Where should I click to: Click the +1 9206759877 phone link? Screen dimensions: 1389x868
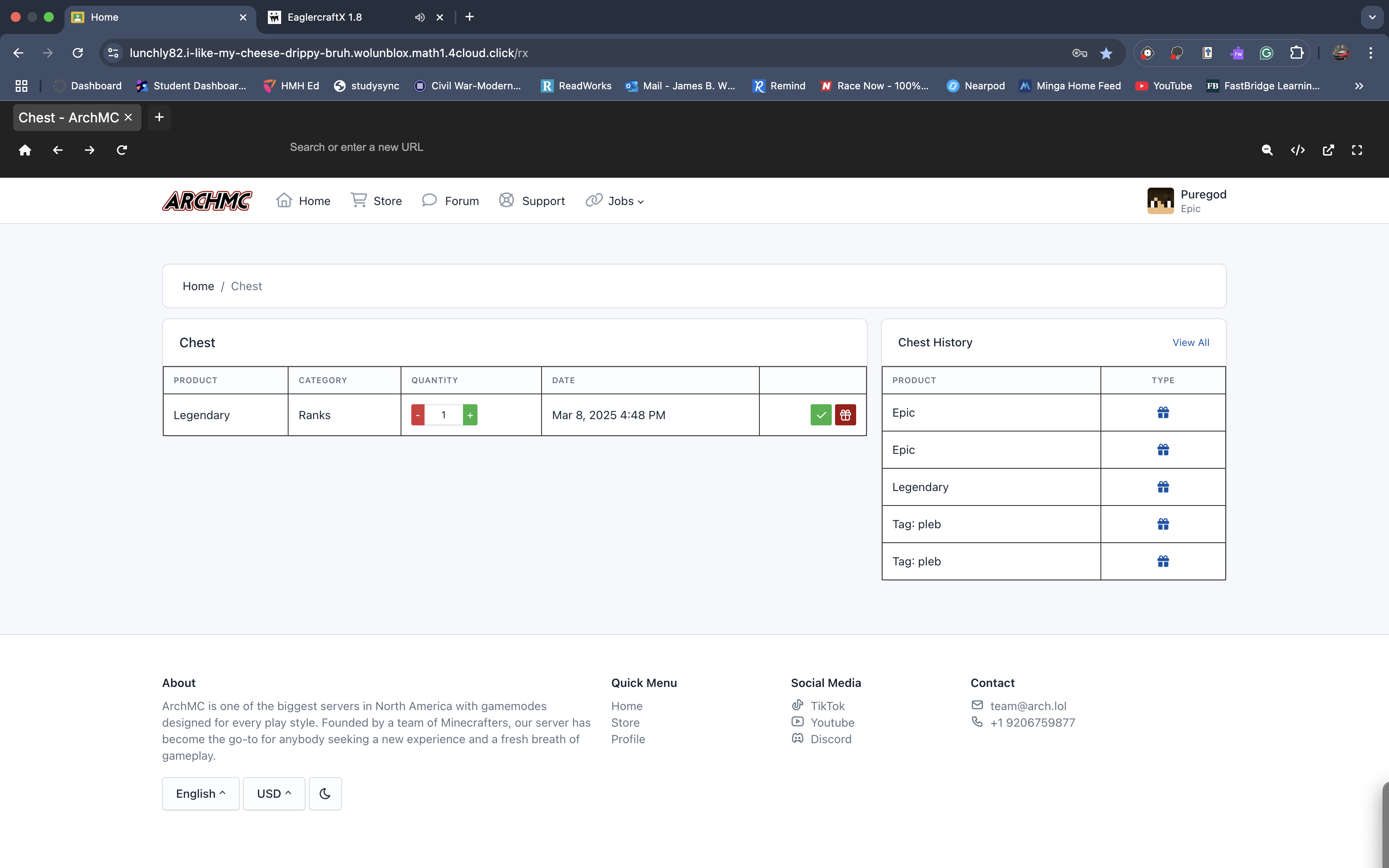(x=1024, y=722)
